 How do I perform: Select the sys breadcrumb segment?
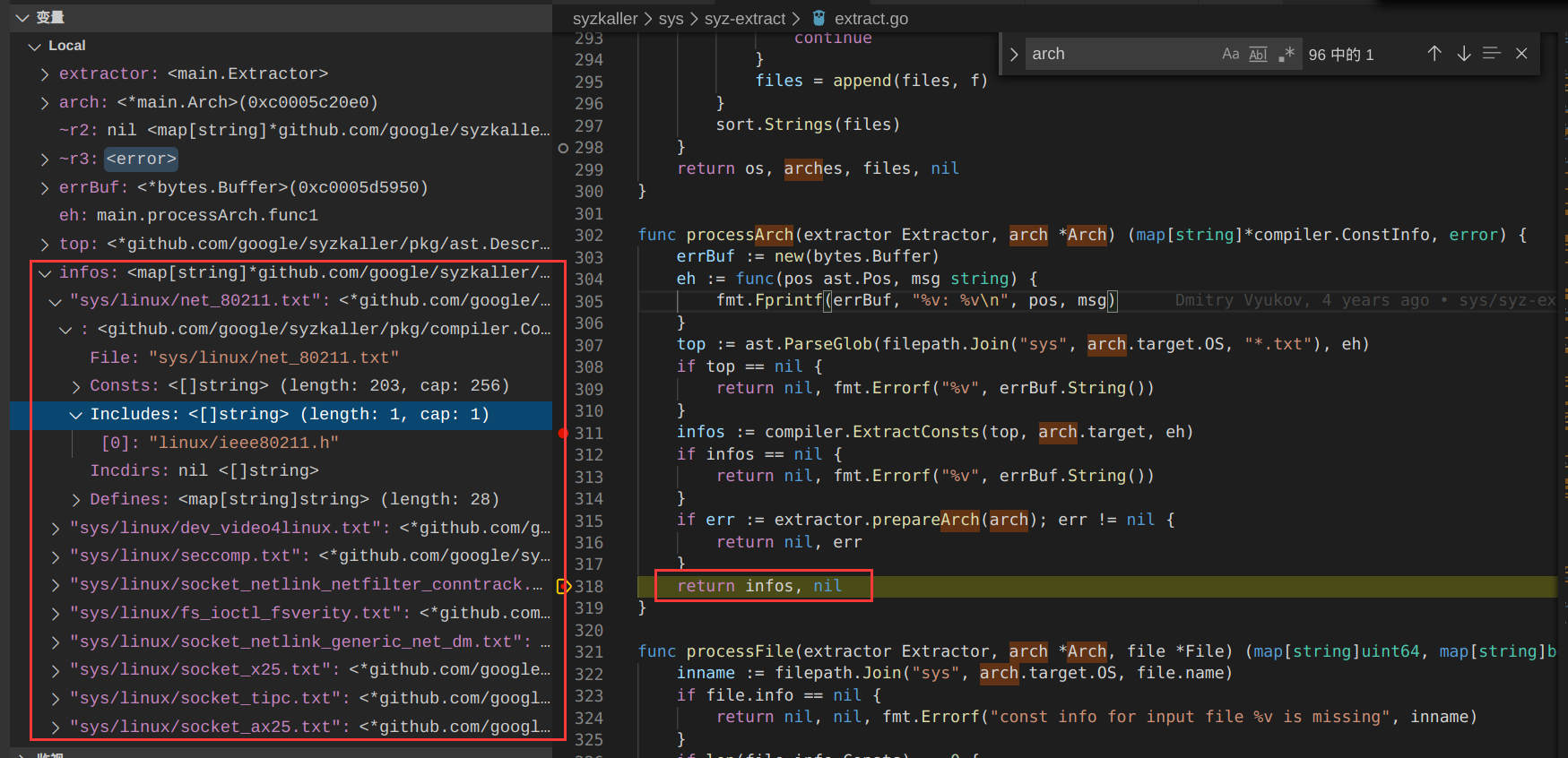tap(671, 19)
